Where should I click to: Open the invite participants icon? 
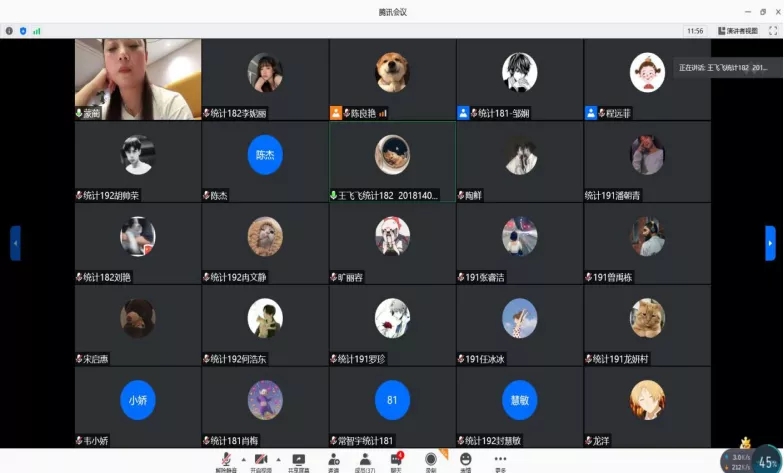point(333,459)
